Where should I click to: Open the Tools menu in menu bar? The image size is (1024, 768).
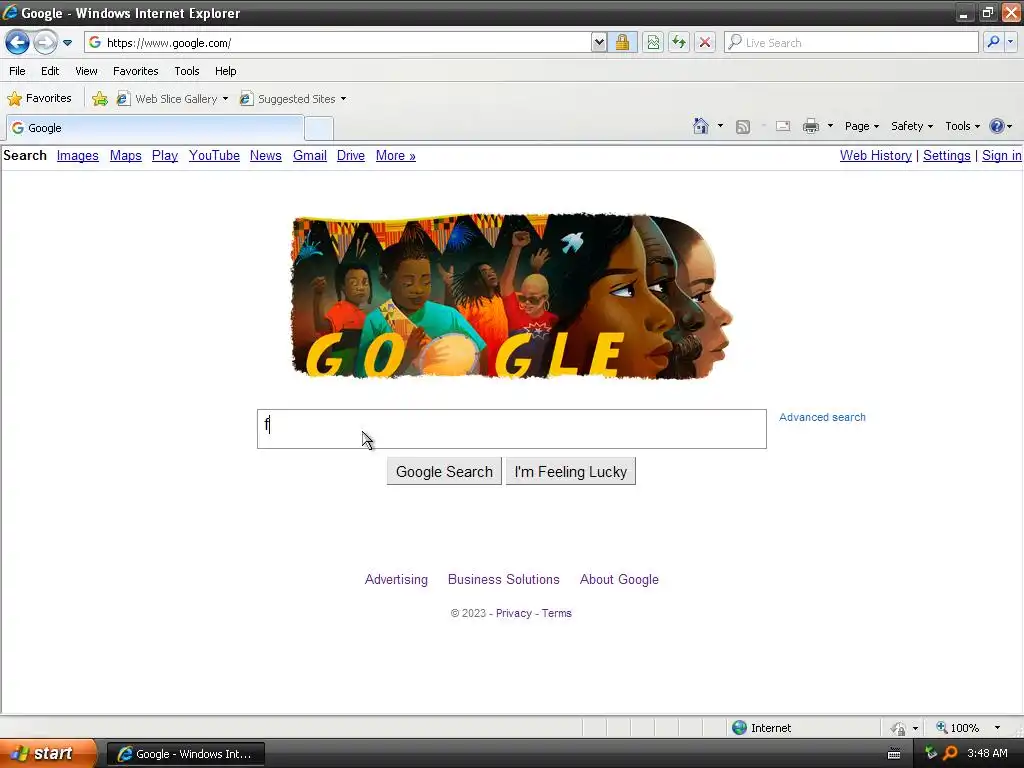[187, 71]
